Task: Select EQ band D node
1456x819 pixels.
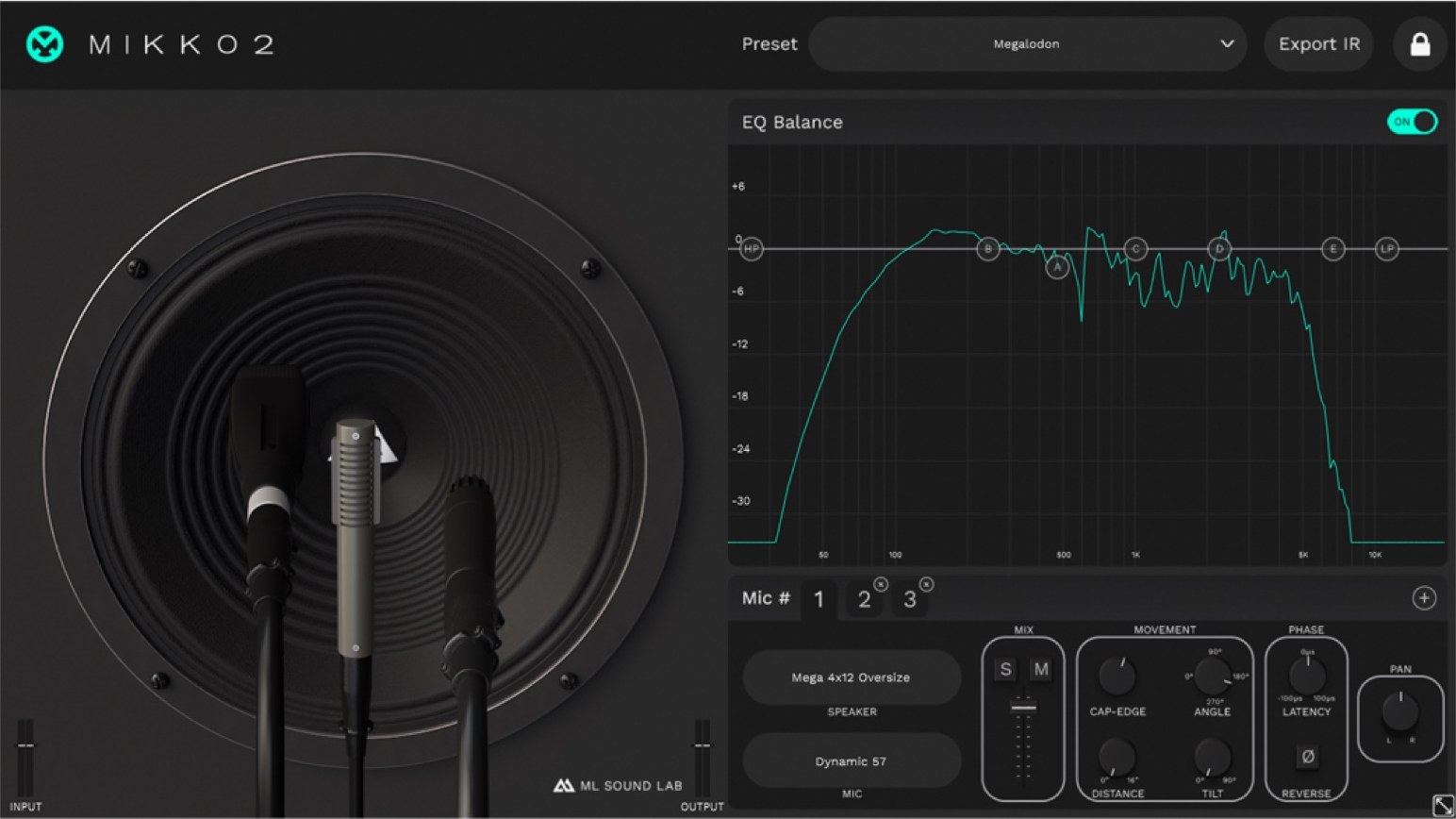Action: click(1219, 249)
